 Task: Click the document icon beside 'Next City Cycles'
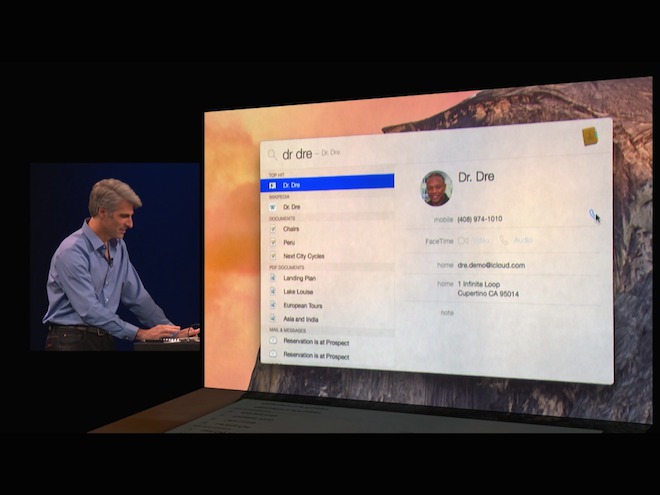point(273,256)
